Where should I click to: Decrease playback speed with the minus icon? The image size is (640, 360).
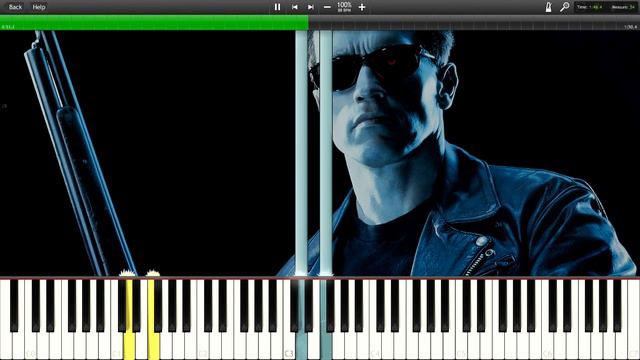point(327,7)
